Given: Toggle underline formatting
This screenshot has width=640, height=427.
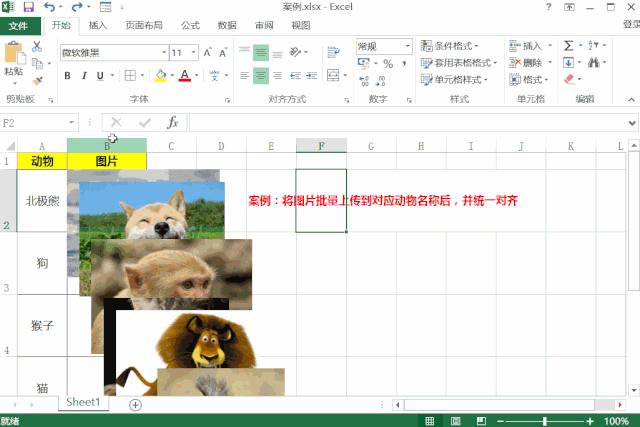Looking at the screenshot, I should pos(100,76).
